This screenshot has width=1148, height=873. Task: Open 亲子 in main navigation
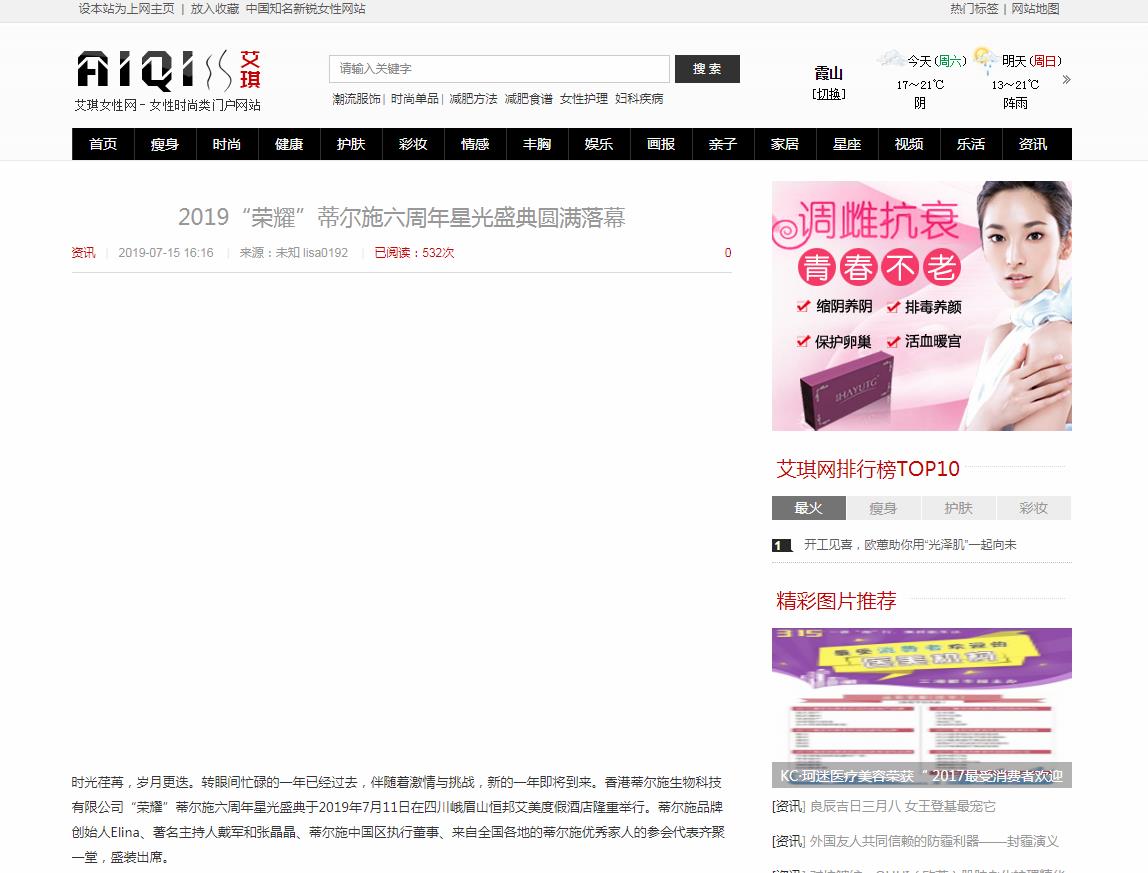click(x=723, y=144)
